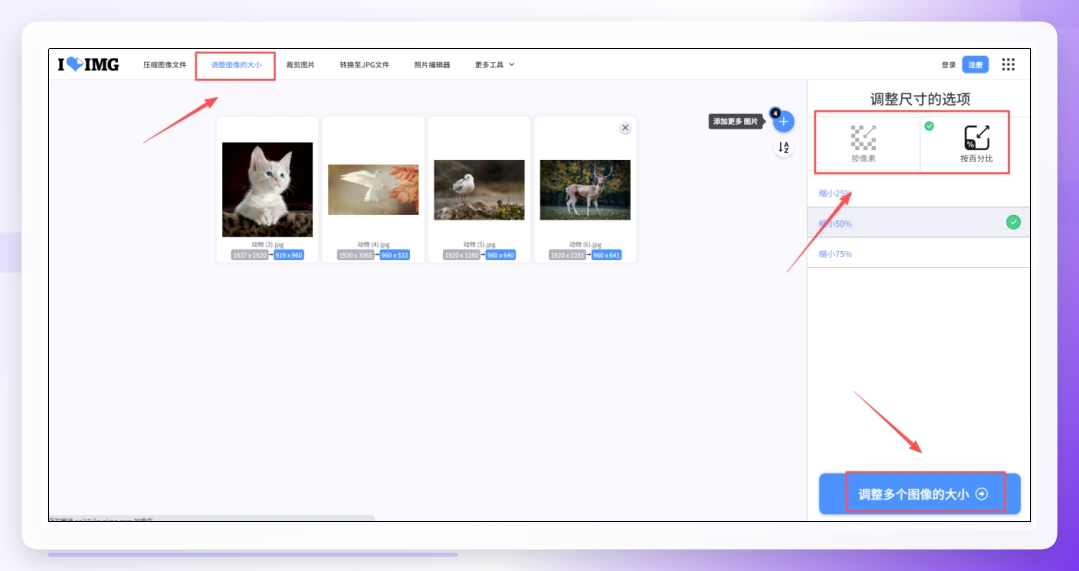Open the 调整图像的大小 tab
The image size is (1079, 571).
[236, 65]
